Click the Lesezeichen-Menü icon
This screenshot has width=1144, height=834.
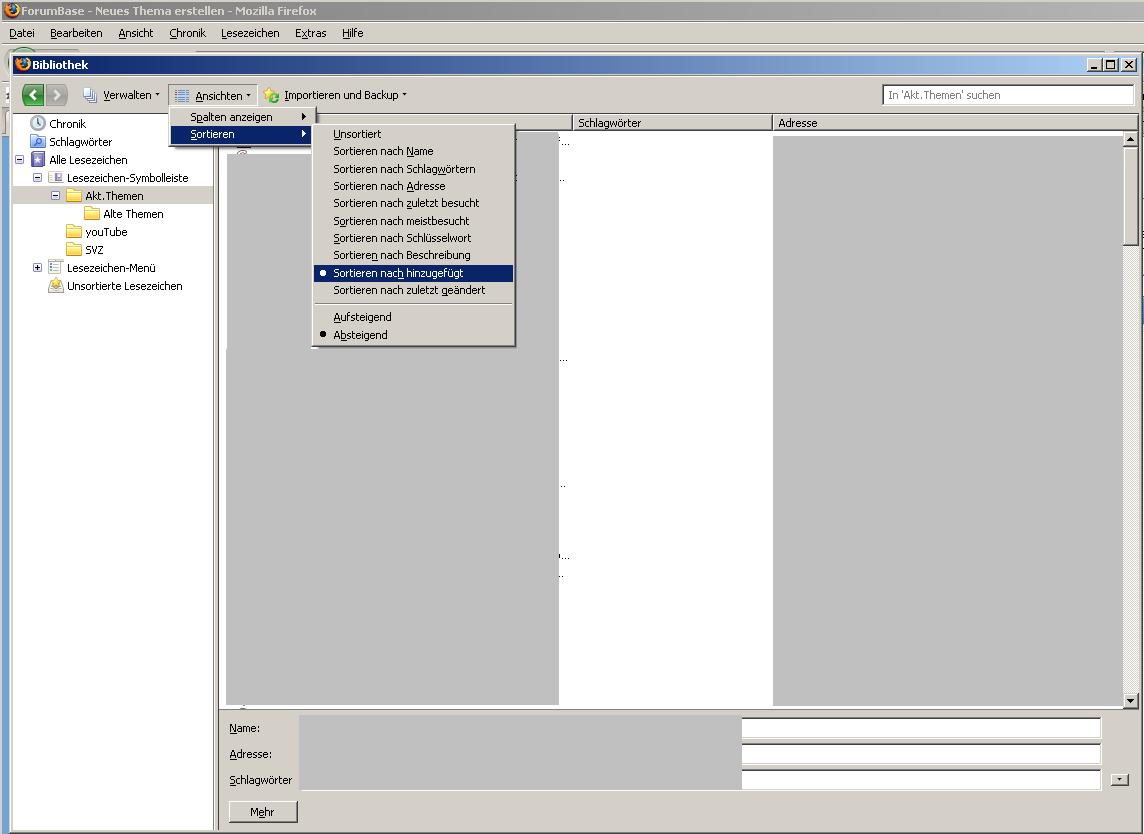[55, 268]
